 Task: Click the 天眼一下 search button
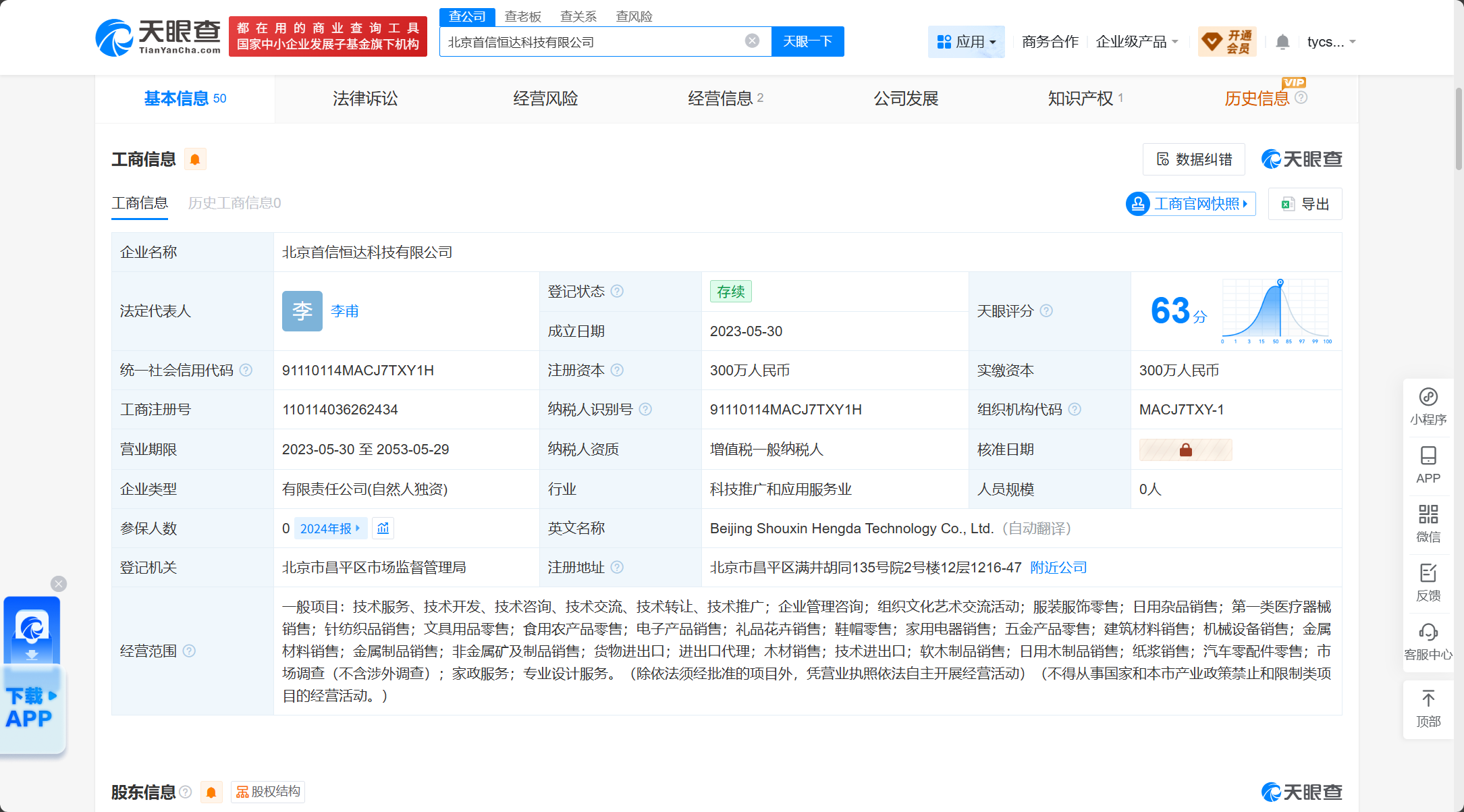(x=807, y=42)
